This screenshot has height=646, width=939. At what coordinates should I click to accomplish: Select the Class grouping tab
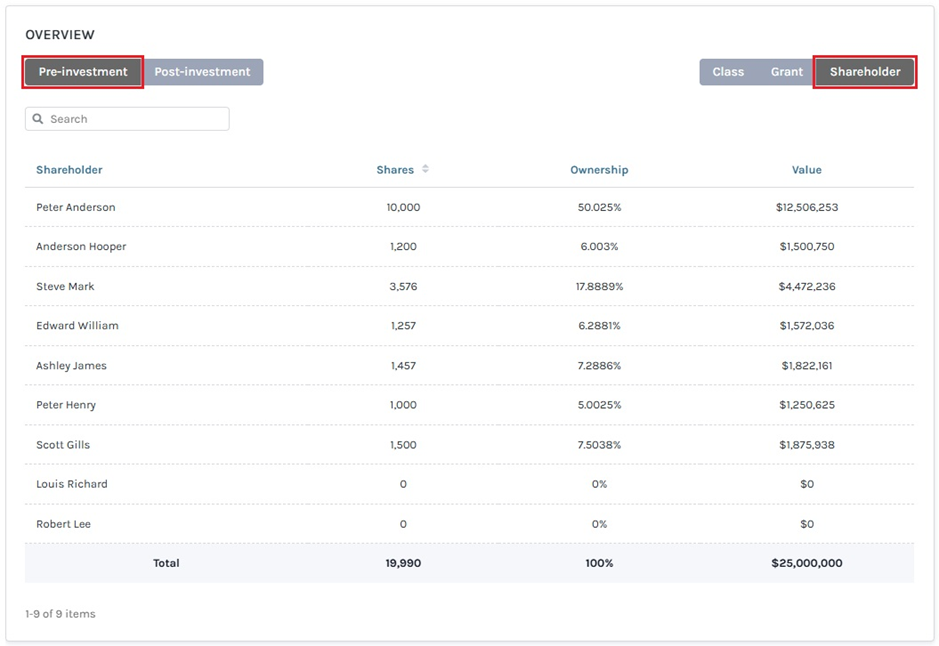click(x=728, y=72)
